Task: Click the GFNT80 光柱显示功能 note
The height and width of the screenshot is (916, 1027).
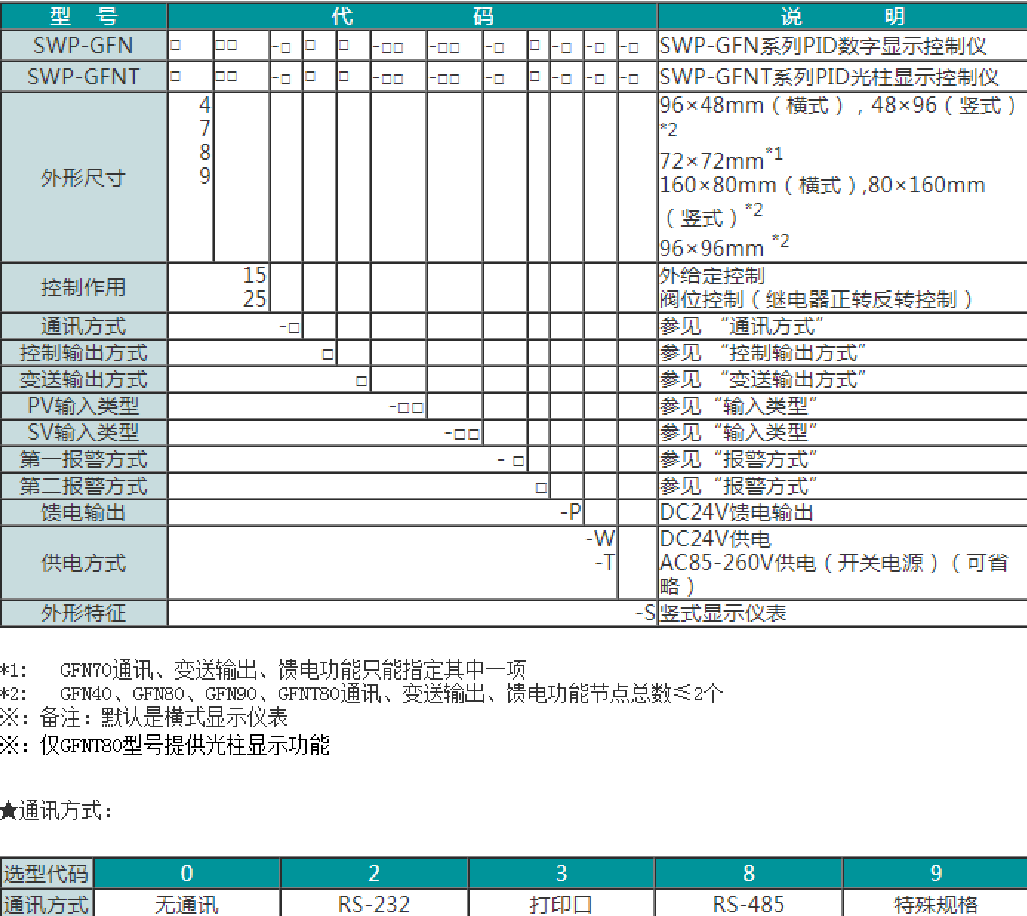Action: pos(164,745)
